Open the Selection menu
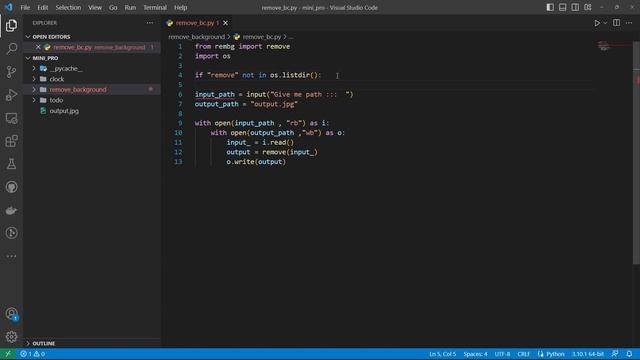The height and width of the screenshot is (360, 640). (x=68, y=7)
